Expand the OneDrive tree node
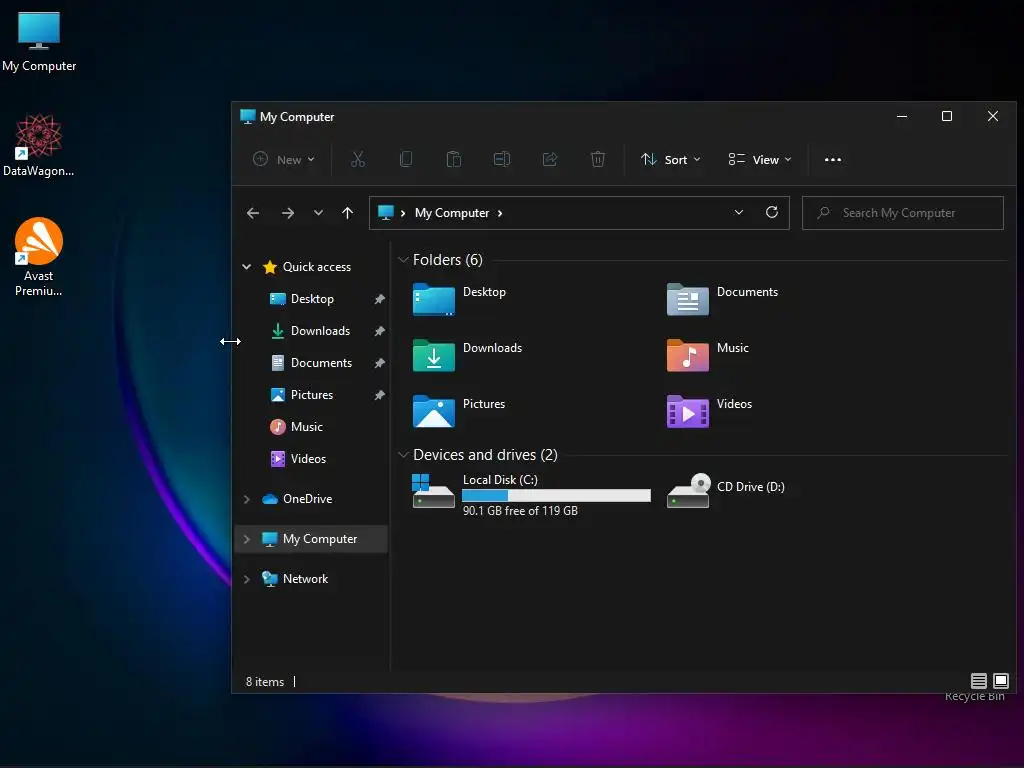1024x768 pixels. (247, 499)
